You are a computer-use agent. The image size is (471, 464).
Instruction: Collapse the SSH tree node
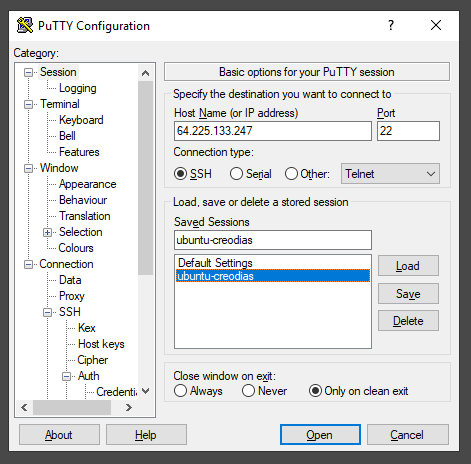(x=47, y=312)
